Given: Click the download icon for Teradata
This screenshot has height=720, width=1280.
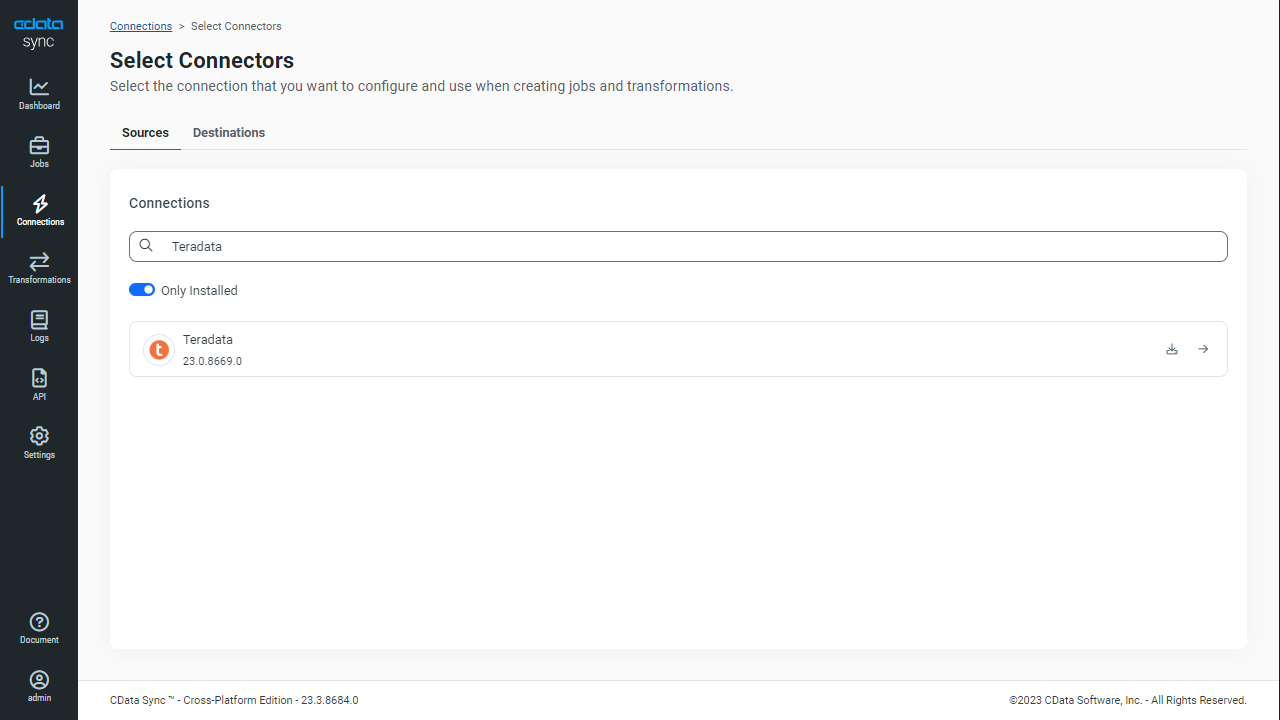Looking at the screenshot, I should (x=1172, y=349).
